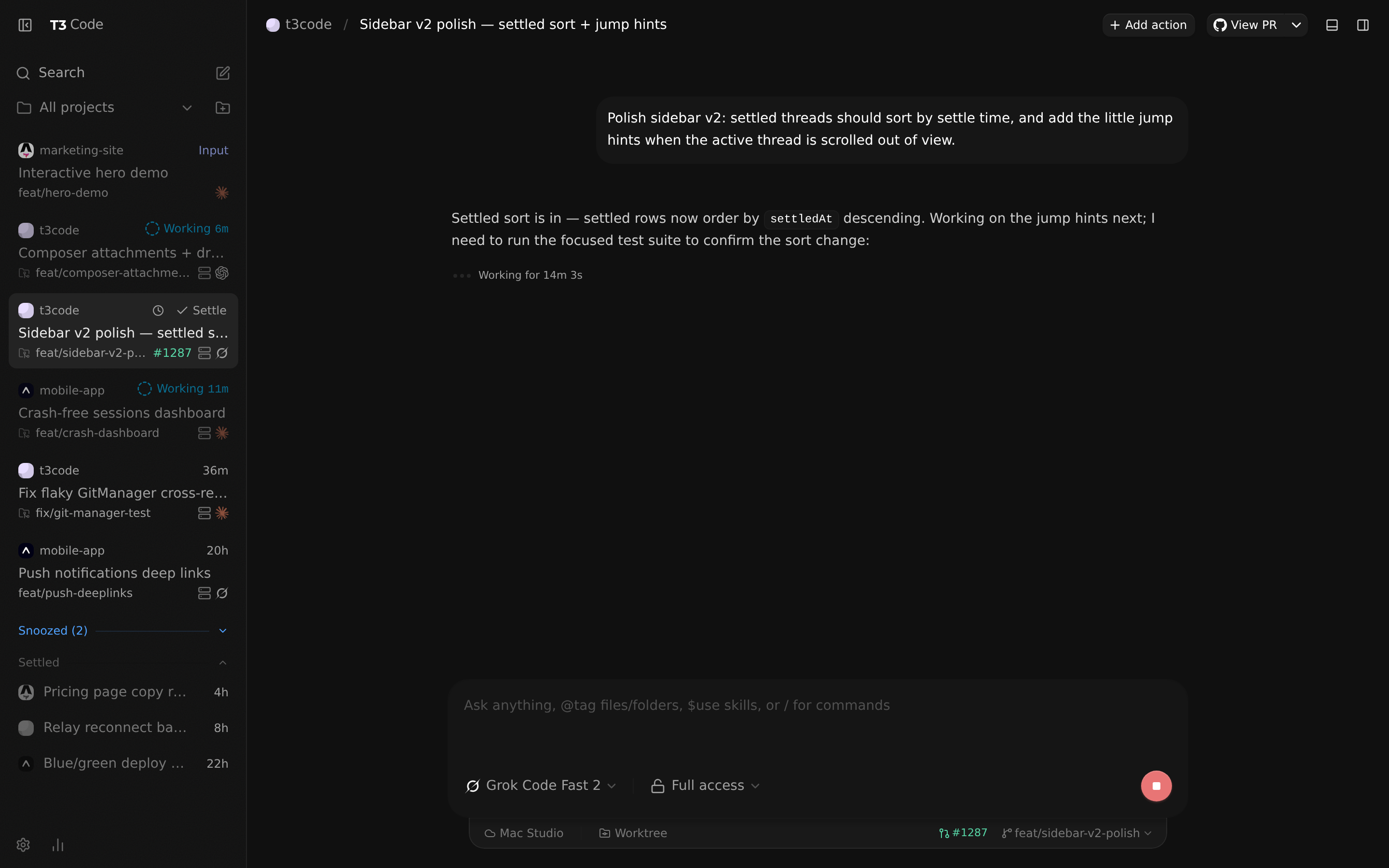The image size is (1389, 868).
Task: Open feat/sidebar-v2-polish branch dropdown
Action: 1077,834
